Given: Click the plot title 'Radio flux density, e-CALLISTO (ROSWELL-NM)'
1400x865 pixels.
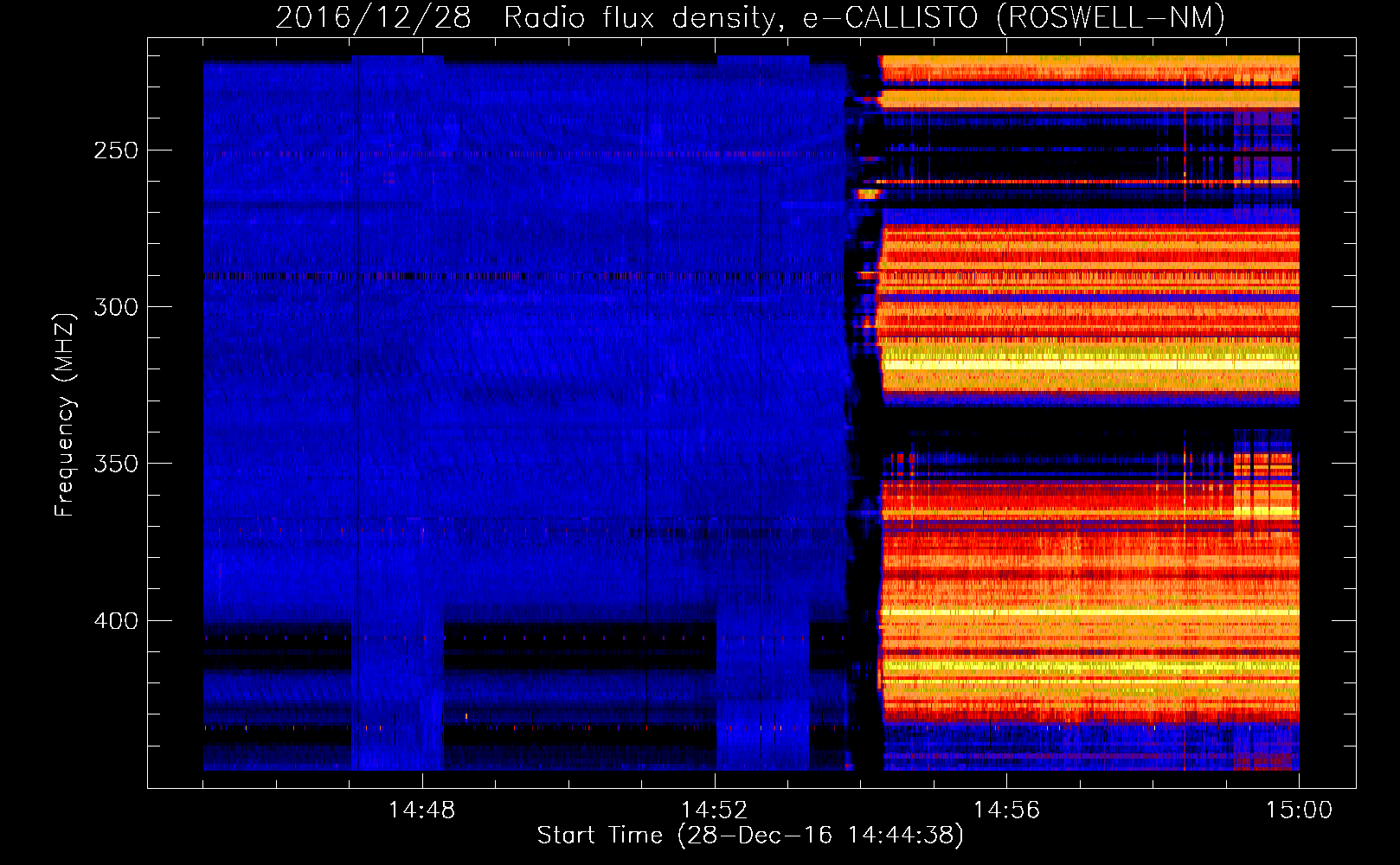Looking at the screenshot, I should (864, 17).
